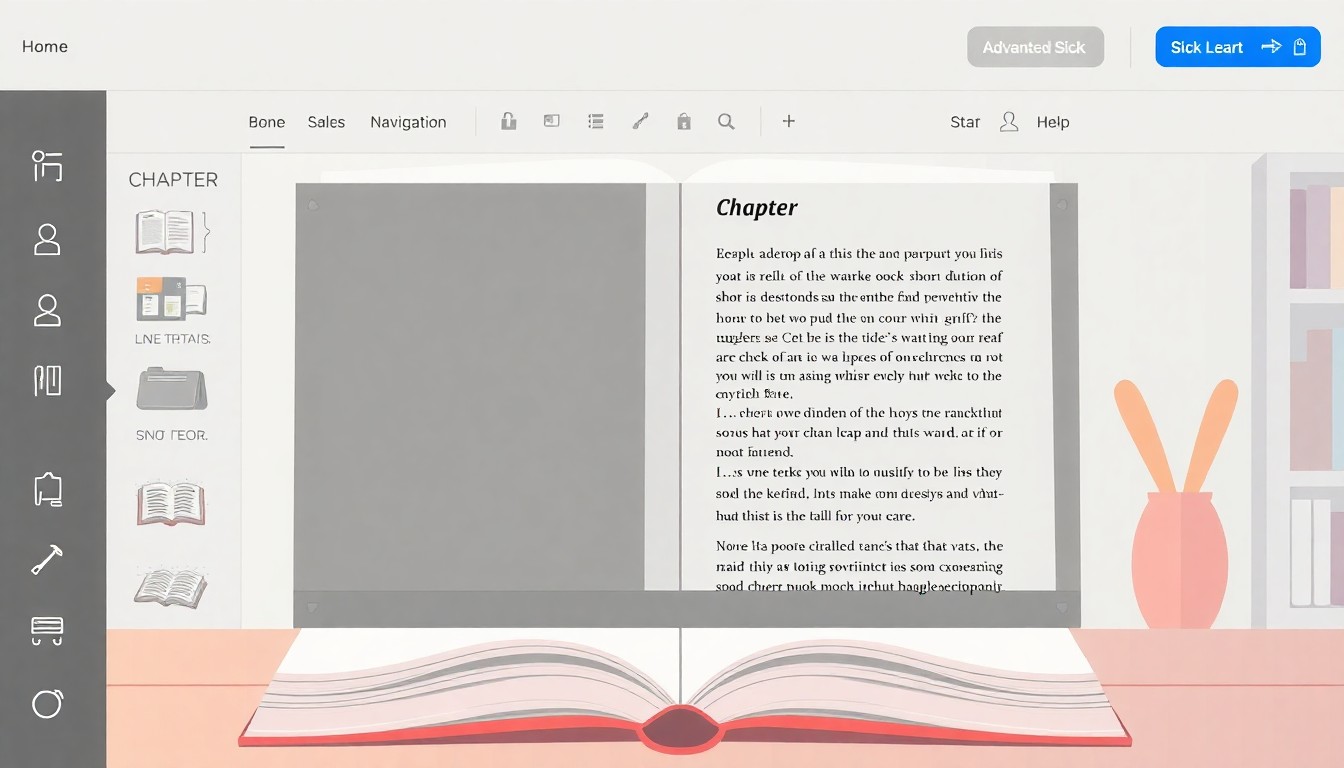Toggle the Star option in the toolbar
The width and height of the screenshot is (1344, 768).
[964, 121]
